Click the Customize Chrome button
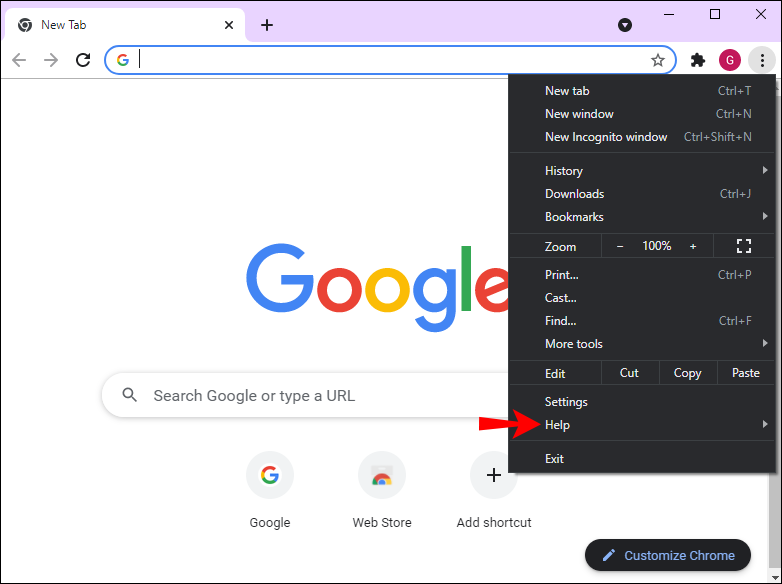Image resolution: width=782 pixels, height=584 pixels. click(x=668, y=555)
